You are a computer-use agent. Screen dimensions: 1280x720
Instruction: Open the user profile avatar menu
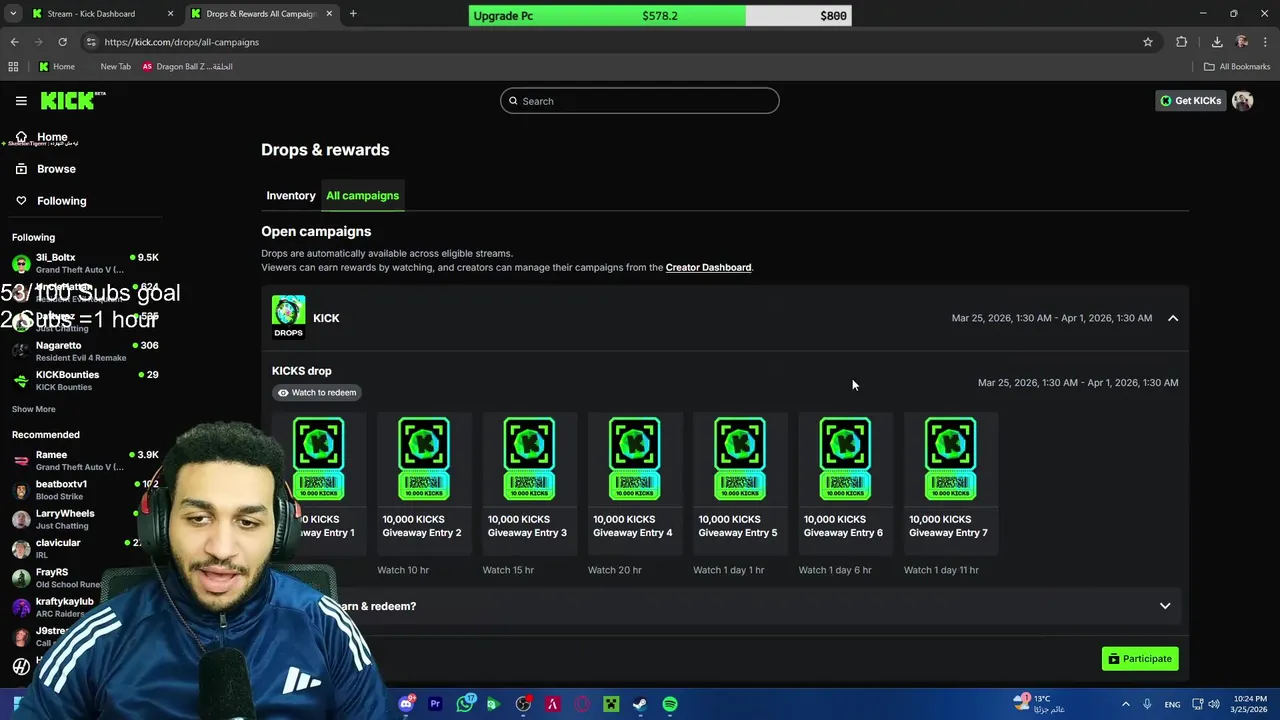1243,101
